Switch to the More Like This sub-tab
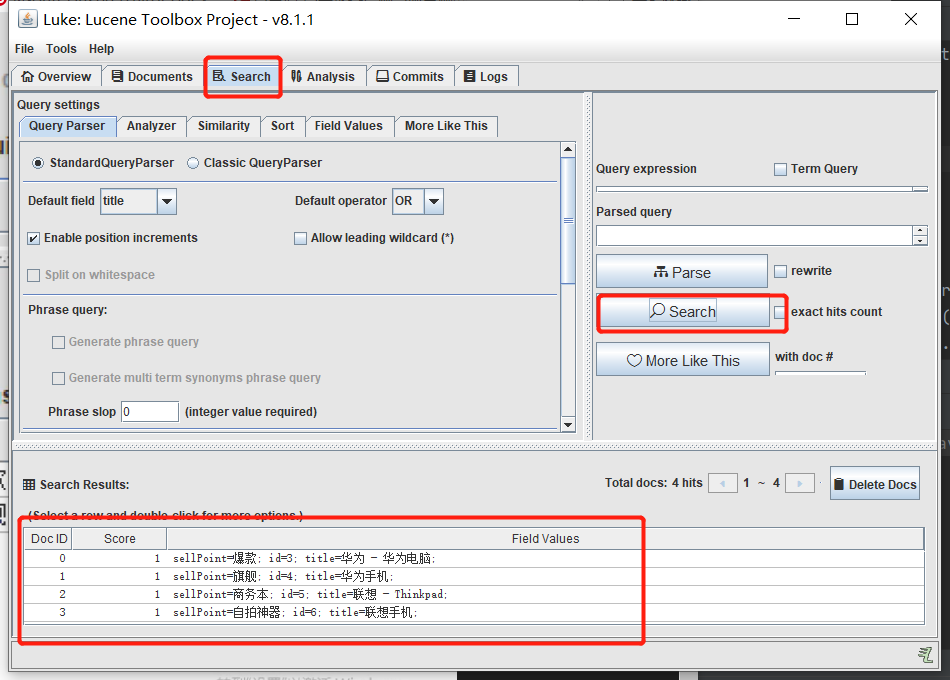The height and width of the screenshot is (680, 950). click(446, 126)
